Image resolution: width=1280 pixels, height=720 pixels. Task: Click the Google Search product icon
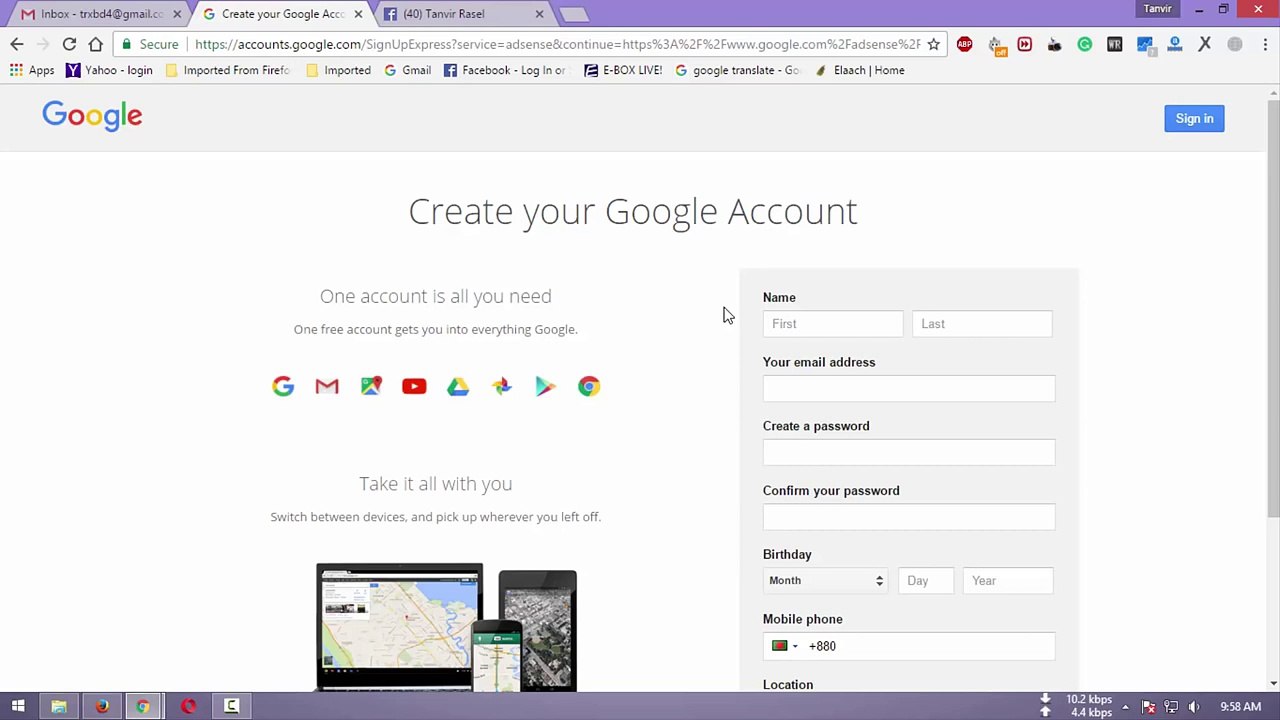283,386
